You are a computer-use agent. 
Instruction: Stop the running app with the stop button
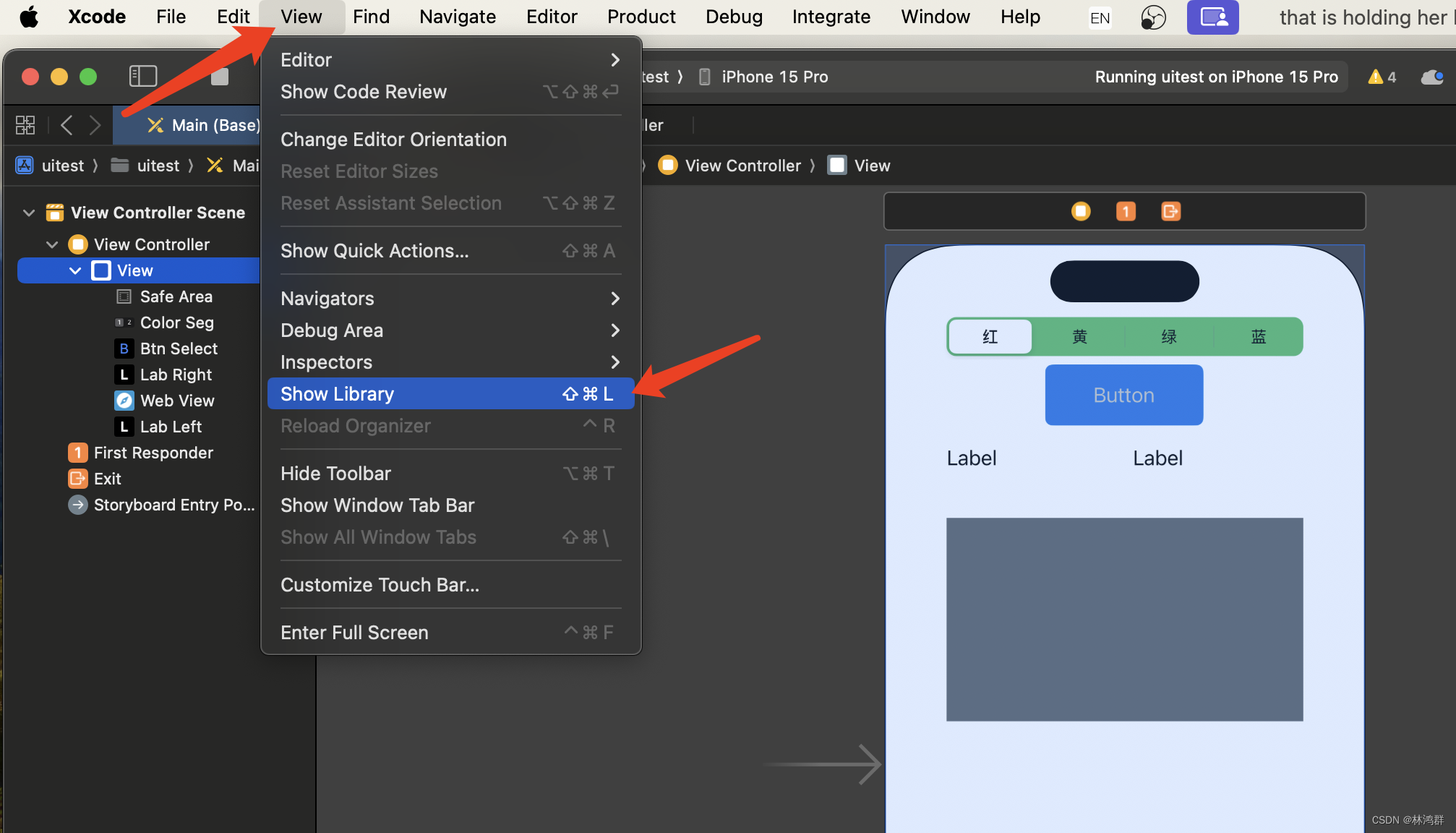[220, 77]
